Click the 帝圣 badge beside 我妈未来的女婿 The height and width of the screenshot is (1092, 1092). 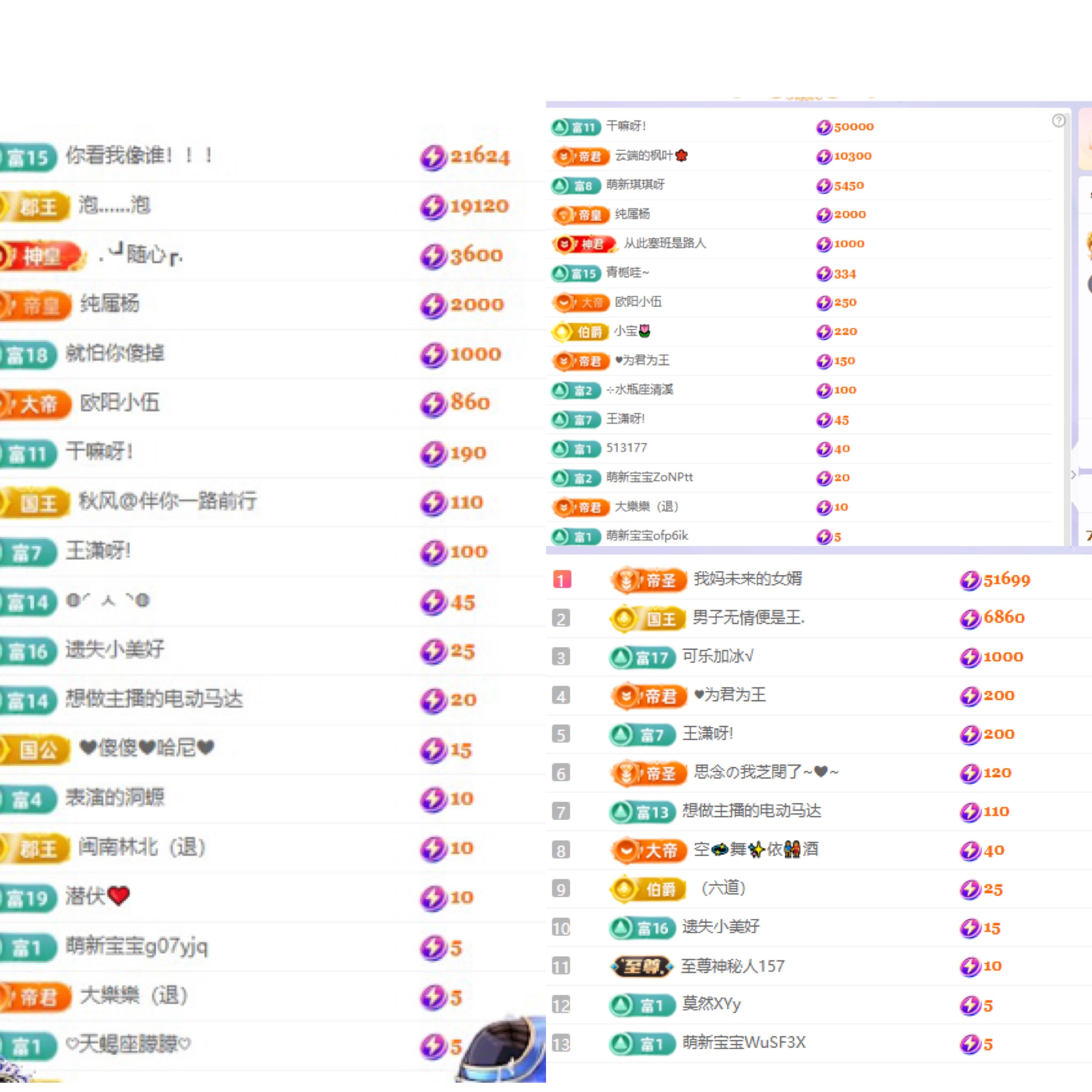pyautogui.click(x=648, y=580)
